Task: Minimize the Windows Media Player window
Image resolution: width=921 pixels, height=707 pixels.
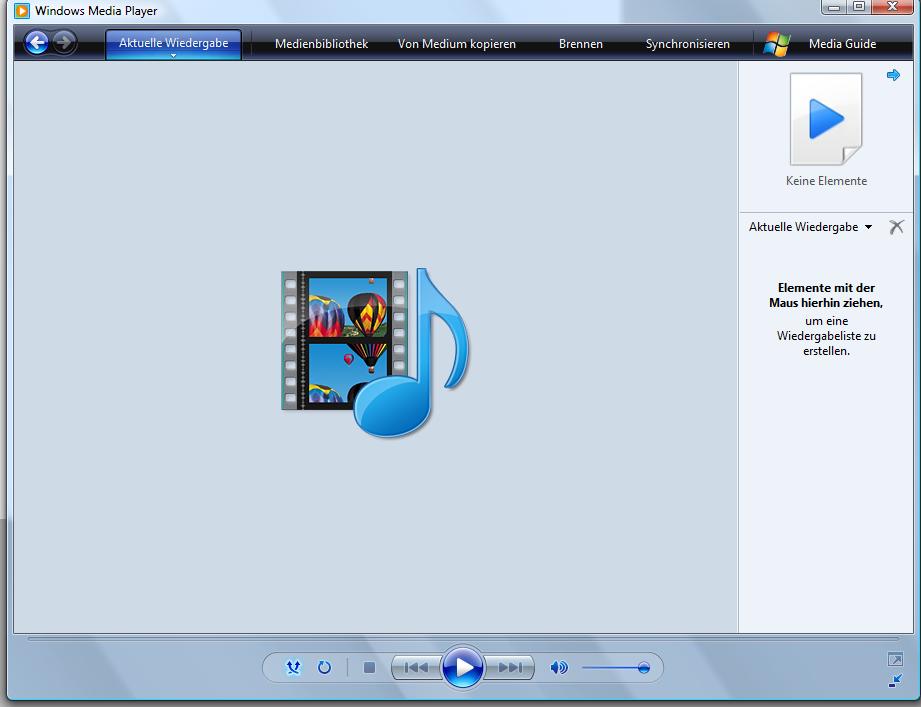Action: coord(834,6)
